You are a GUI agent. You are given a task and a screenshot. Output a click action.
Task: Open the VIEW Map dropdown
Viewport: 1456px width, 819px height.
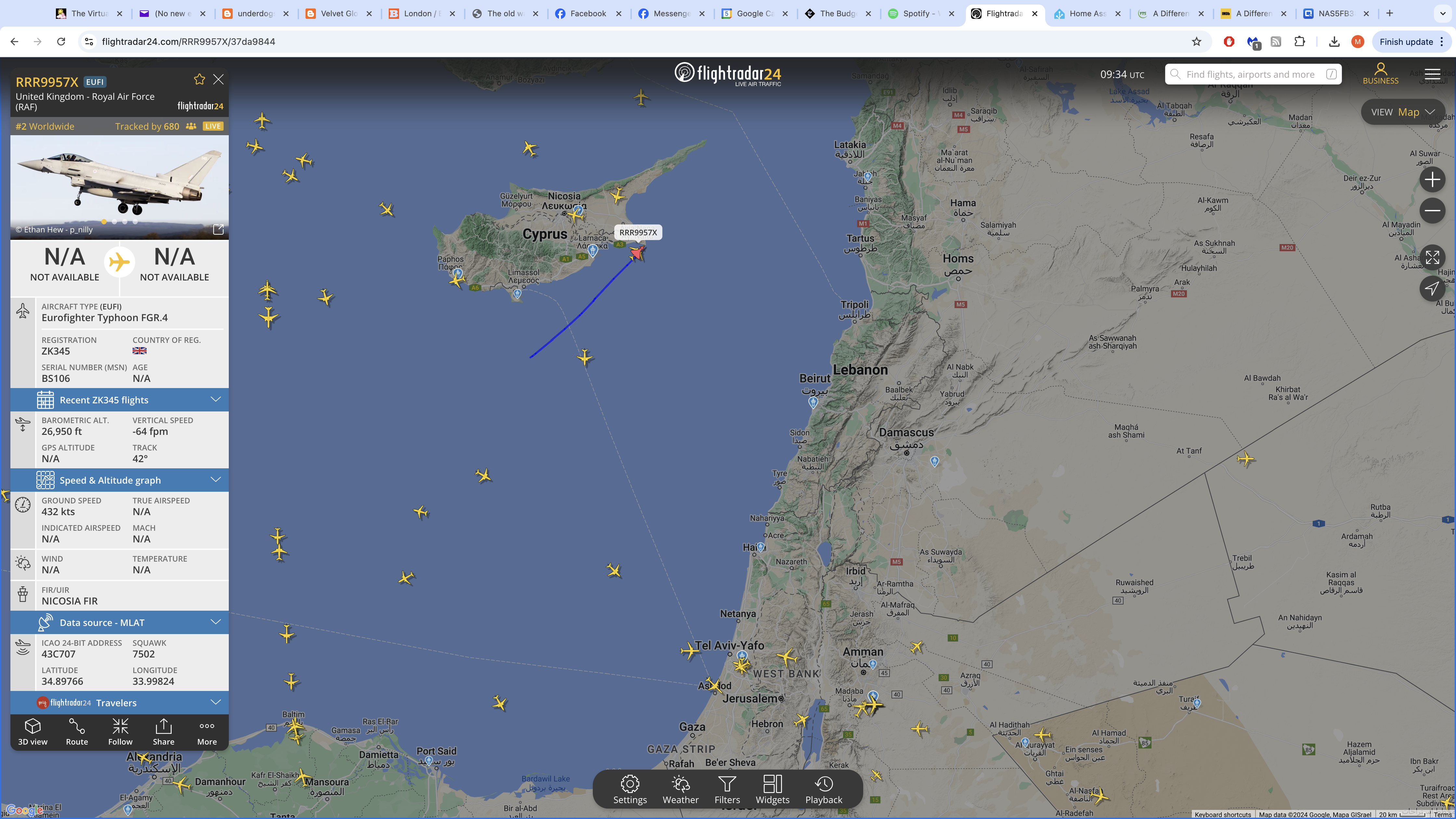[x=1403, y=112]
